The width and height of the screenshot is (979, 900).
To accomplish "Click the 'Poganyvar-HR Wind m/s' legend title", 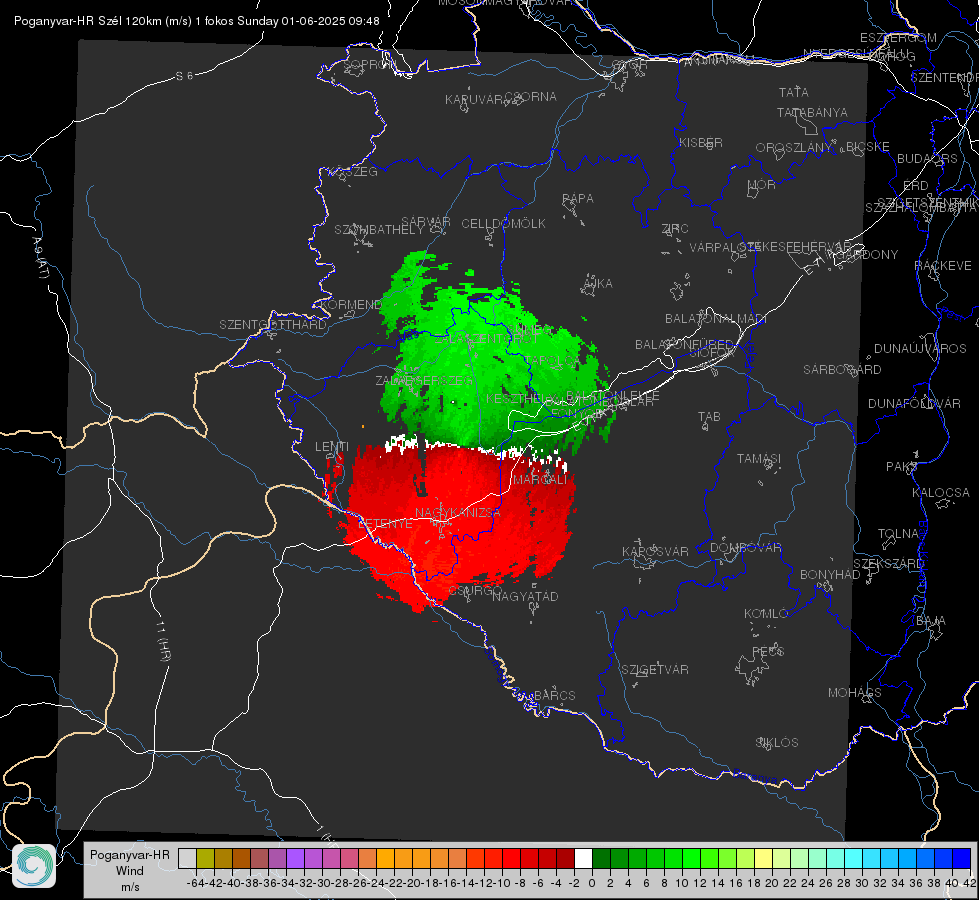I will click(x=130, y=871).
